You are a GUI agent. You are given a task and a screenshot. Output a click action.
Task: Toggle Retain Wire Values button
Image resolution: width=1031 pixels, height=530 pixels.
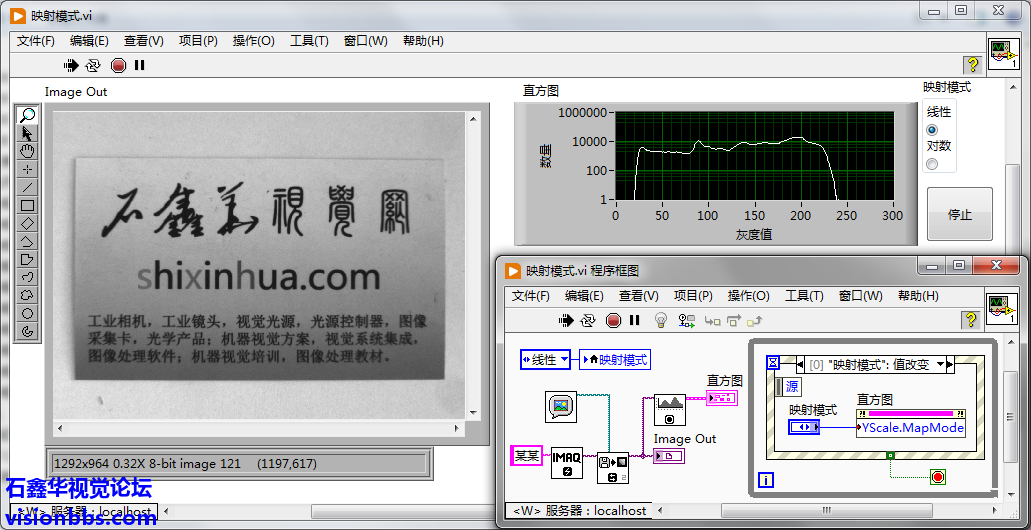tap(687, 320)
